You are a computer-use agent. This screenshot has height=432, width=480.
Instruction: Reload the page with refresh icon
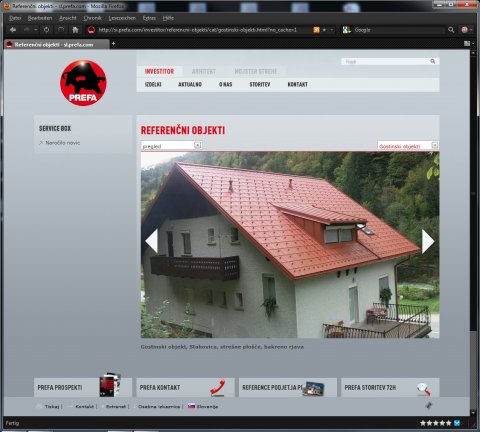(x=46, y=30)
